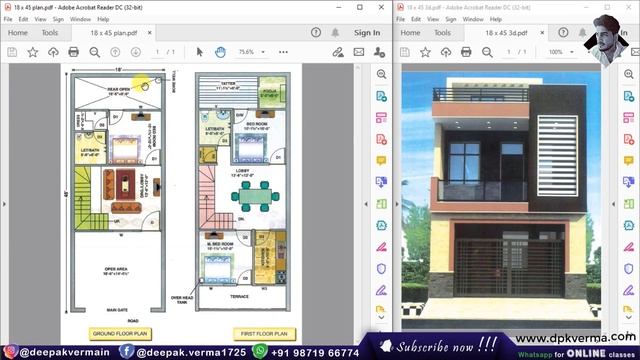Image resolution: width=640 pixels, height=360 pixels.
Task: Choose the Selection arrow tool
Action: click(x=200, y=52)
